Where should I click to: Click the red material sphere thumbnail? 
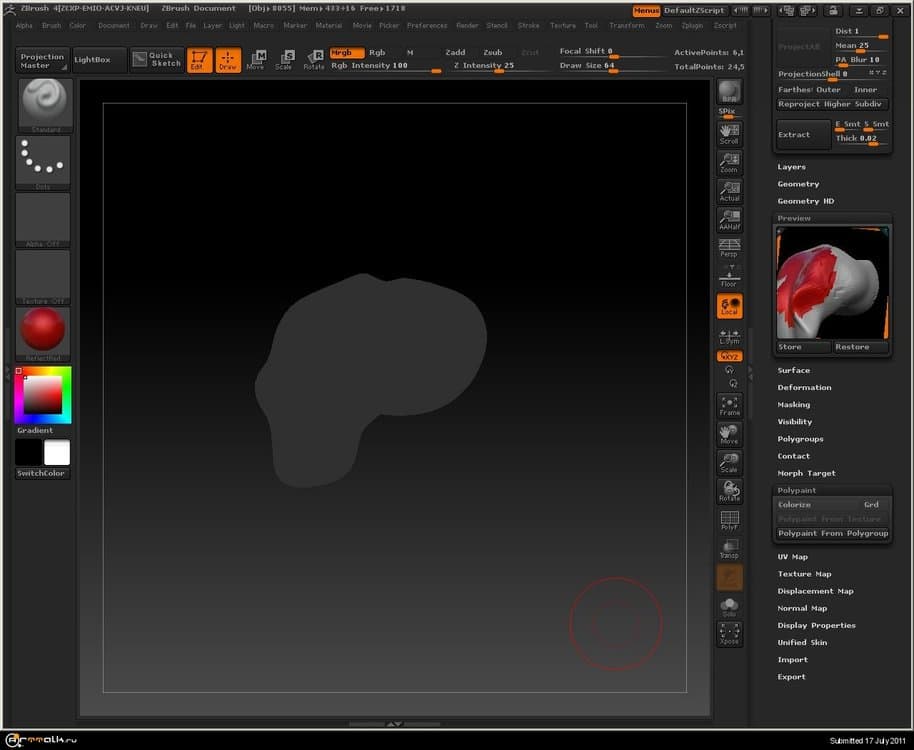click(42, 330)
